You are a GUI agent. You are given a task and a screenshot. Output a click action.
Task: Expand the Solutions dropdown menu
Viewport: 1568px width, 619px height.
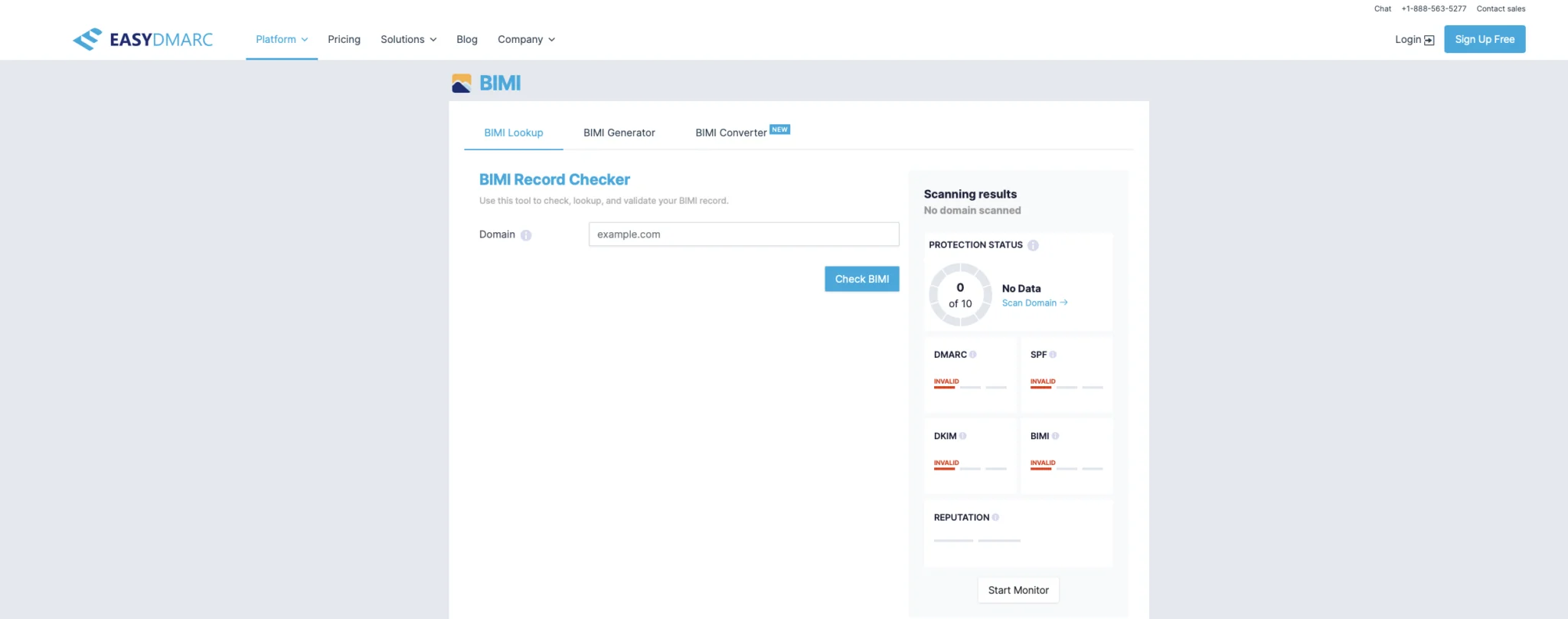(409, 39)
